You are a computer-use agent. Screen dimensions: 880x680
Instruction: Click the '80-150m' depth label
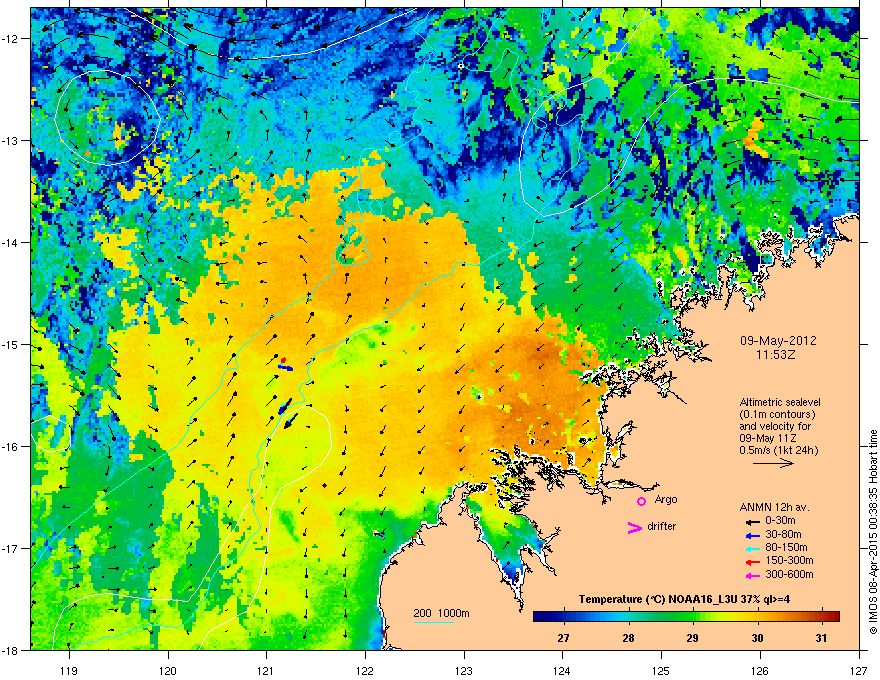(786, 548)
